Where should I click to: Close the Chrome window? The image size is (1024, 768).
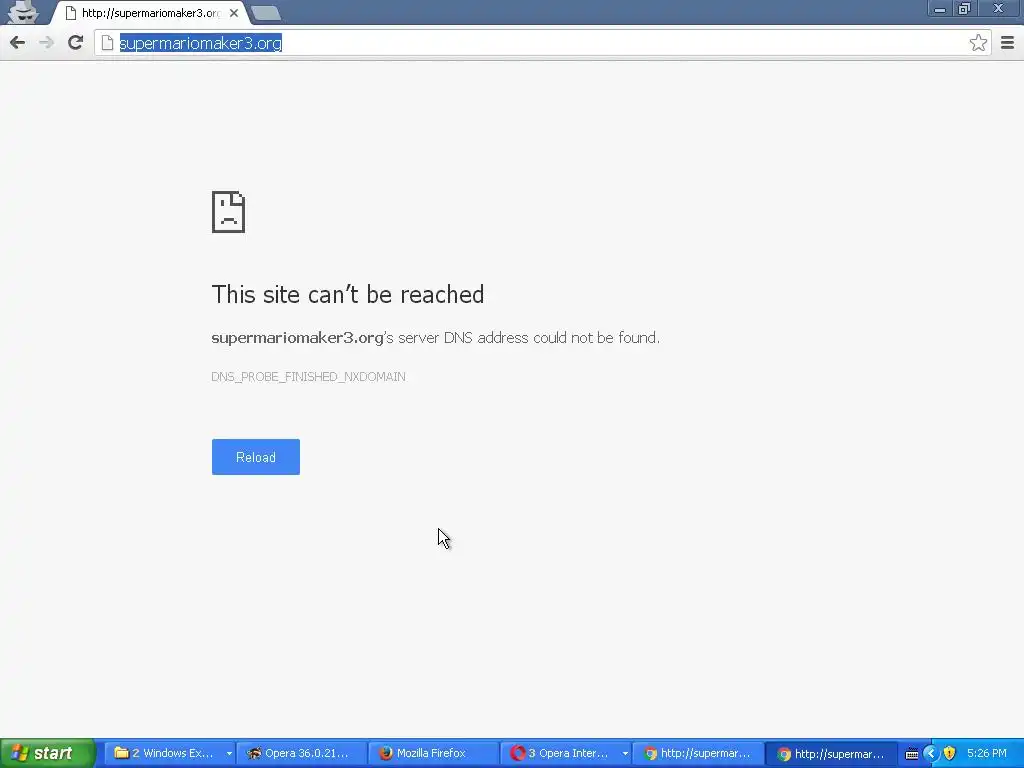(999, 8)
